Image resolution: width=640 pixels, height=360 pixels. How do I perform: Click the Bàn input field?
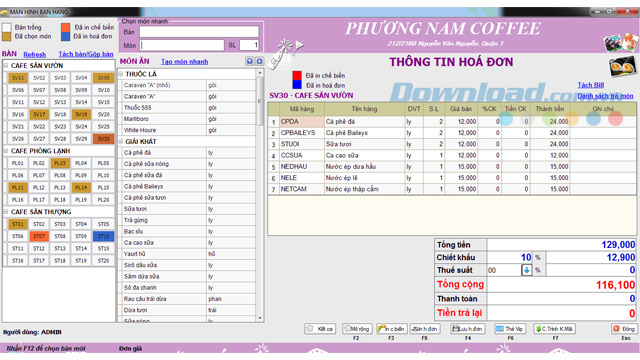[199, 32]
